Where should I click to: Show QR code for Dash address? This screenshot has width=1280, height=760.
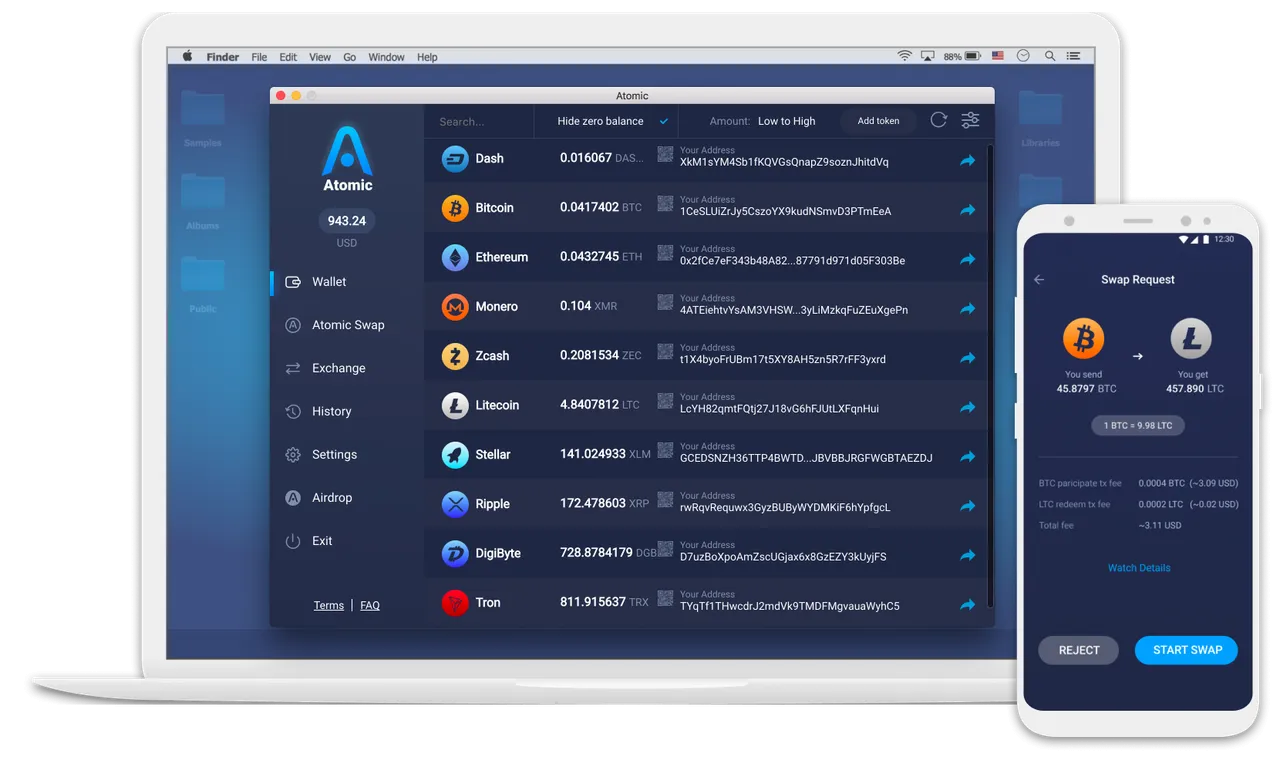(x=665, y=154)
